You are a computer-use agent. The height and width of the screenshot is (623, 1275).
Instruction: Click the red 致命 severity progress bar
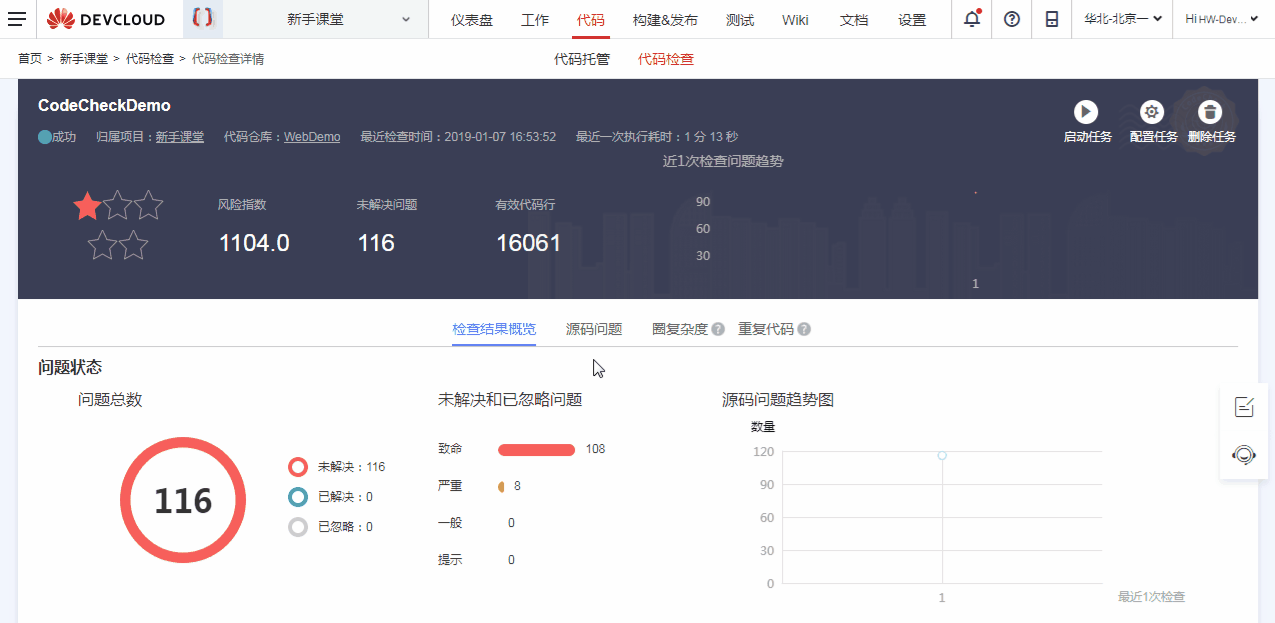(x=536, y=449)
